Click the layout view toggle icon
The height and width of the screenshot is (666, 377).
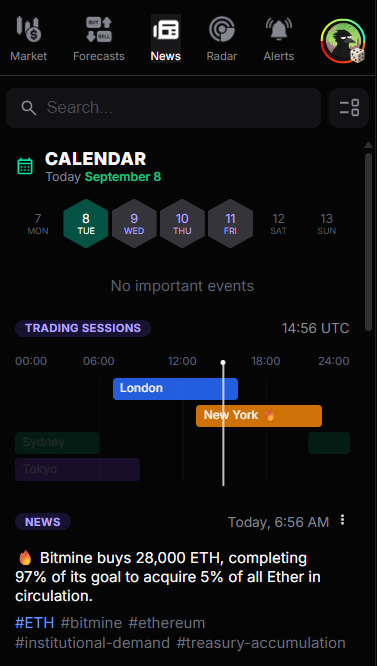[349, 108]
